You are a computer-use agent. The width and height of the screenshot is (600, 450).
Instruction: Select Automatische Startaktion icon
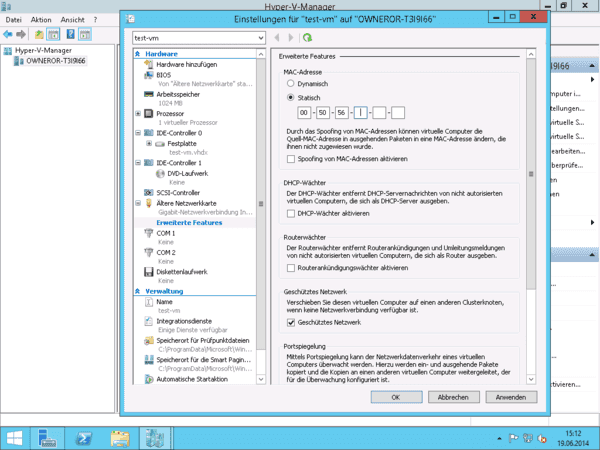pyautogui.click(x=148, y=379)
